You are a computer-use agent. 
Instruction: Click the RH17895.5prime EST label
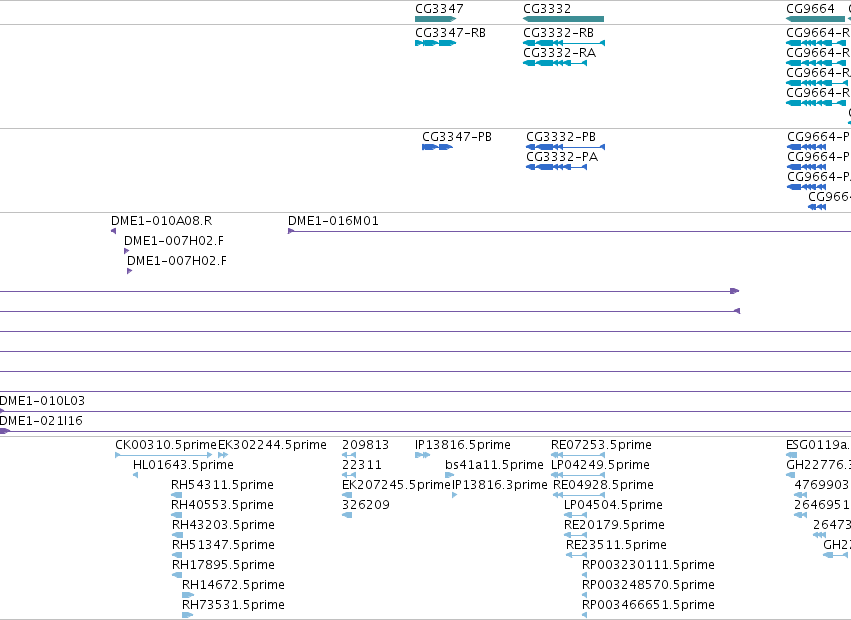(223, 565)
